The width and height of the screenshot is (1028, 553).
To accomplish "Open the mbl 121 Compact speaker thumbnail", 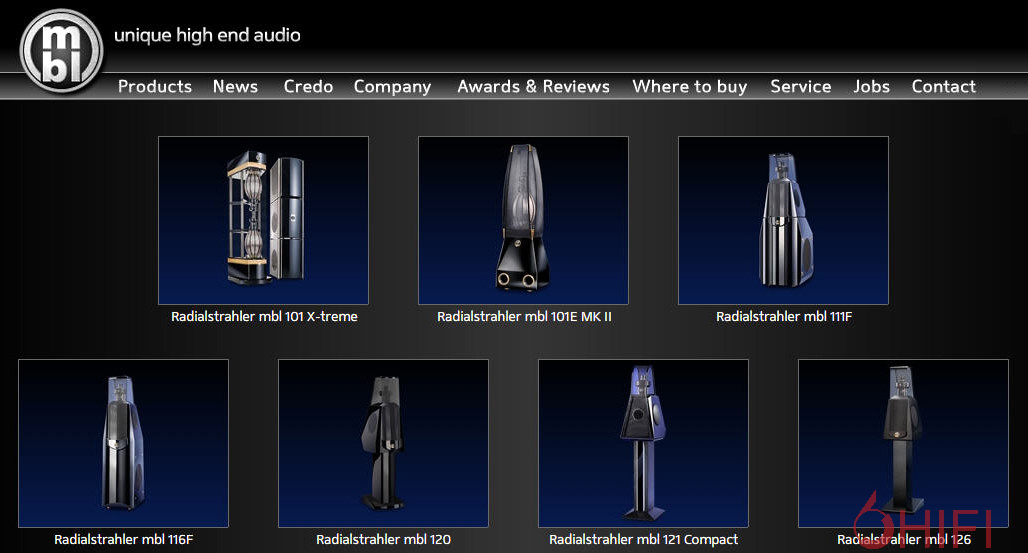I will (643, 443).
